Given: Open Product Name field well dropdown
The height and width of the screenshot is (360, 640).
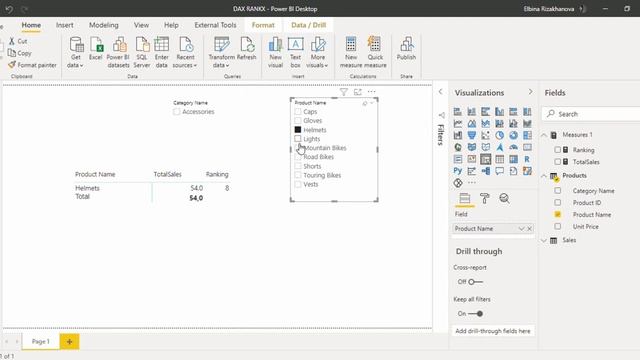Looking at the screenshot, I should 521,229.
